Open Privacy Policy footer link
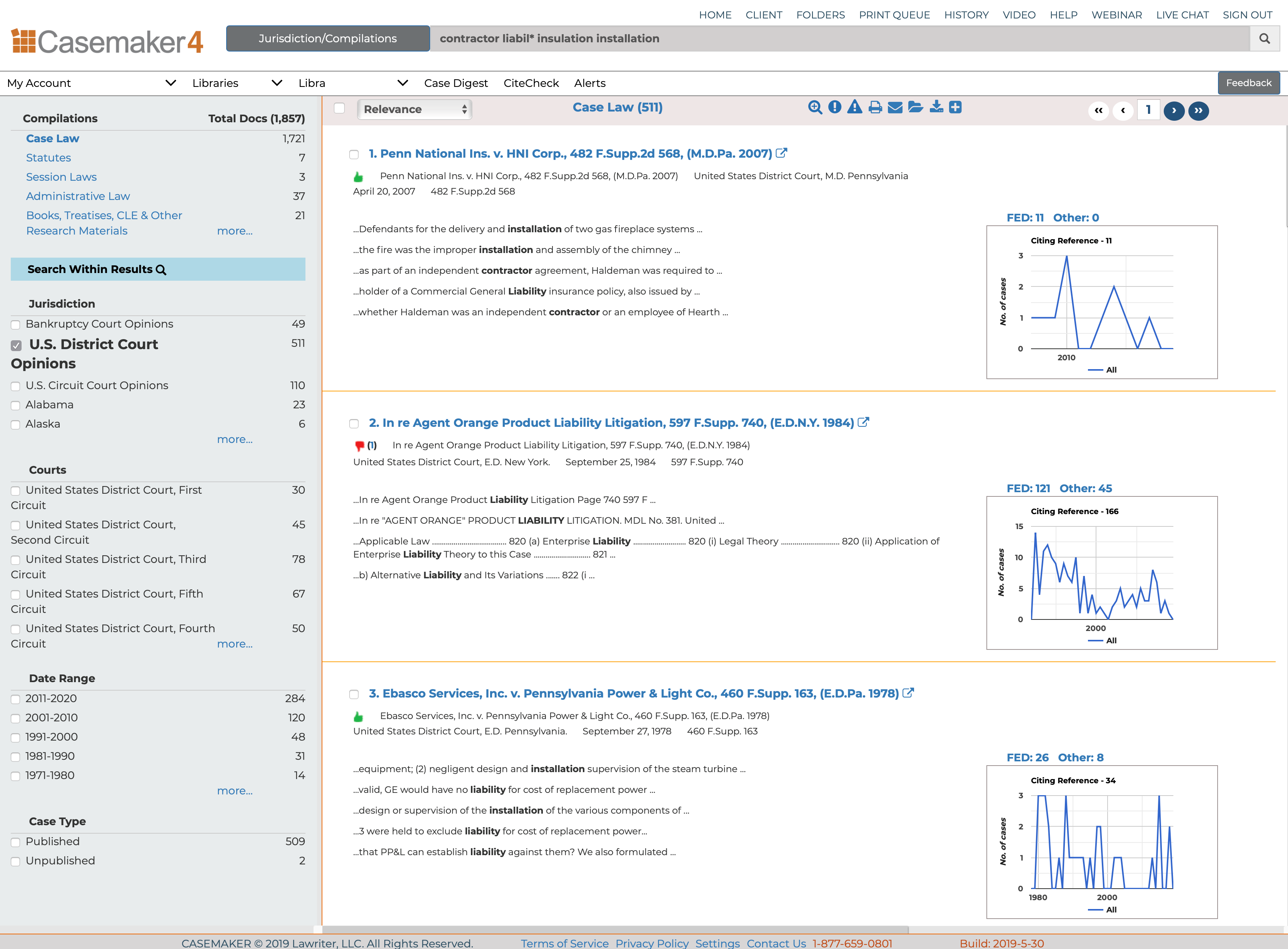The image size is (1288, 949). point(652,943)
